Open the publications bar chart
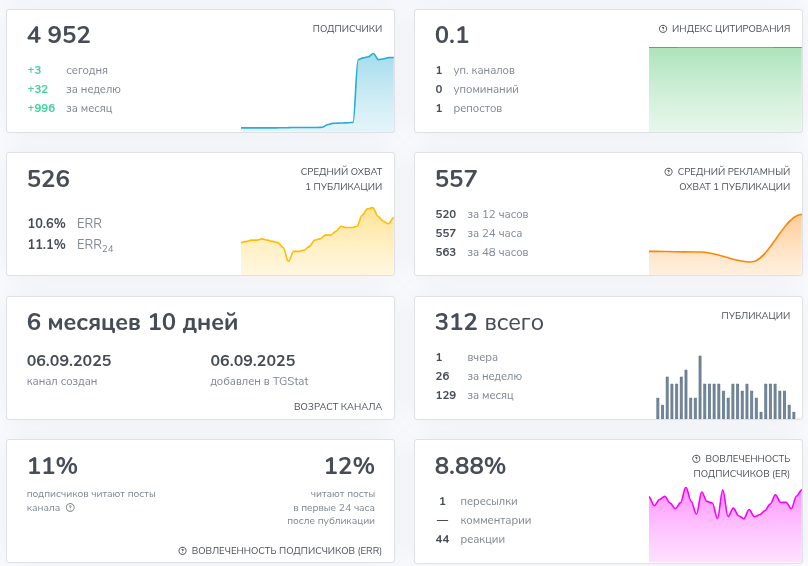The image size is (808, 566). pyautogui.click(x=726, y=387)
